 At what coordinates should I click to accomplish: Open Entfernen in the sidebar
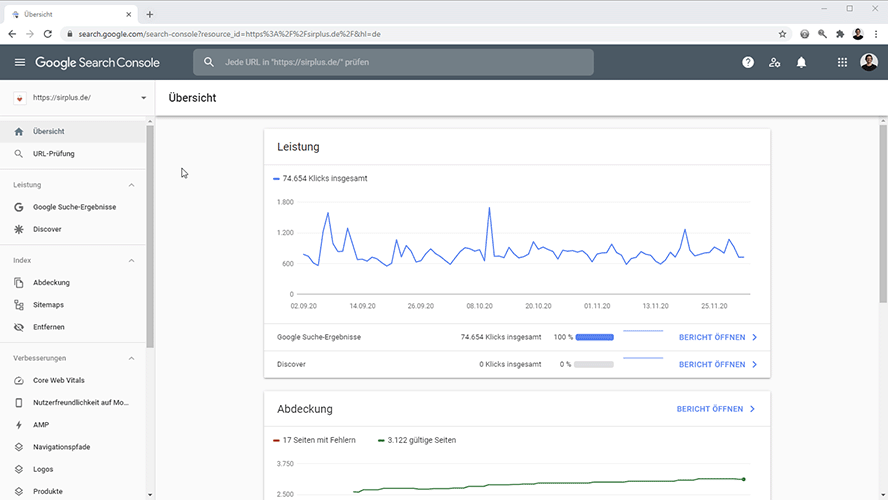click(72, 327)
